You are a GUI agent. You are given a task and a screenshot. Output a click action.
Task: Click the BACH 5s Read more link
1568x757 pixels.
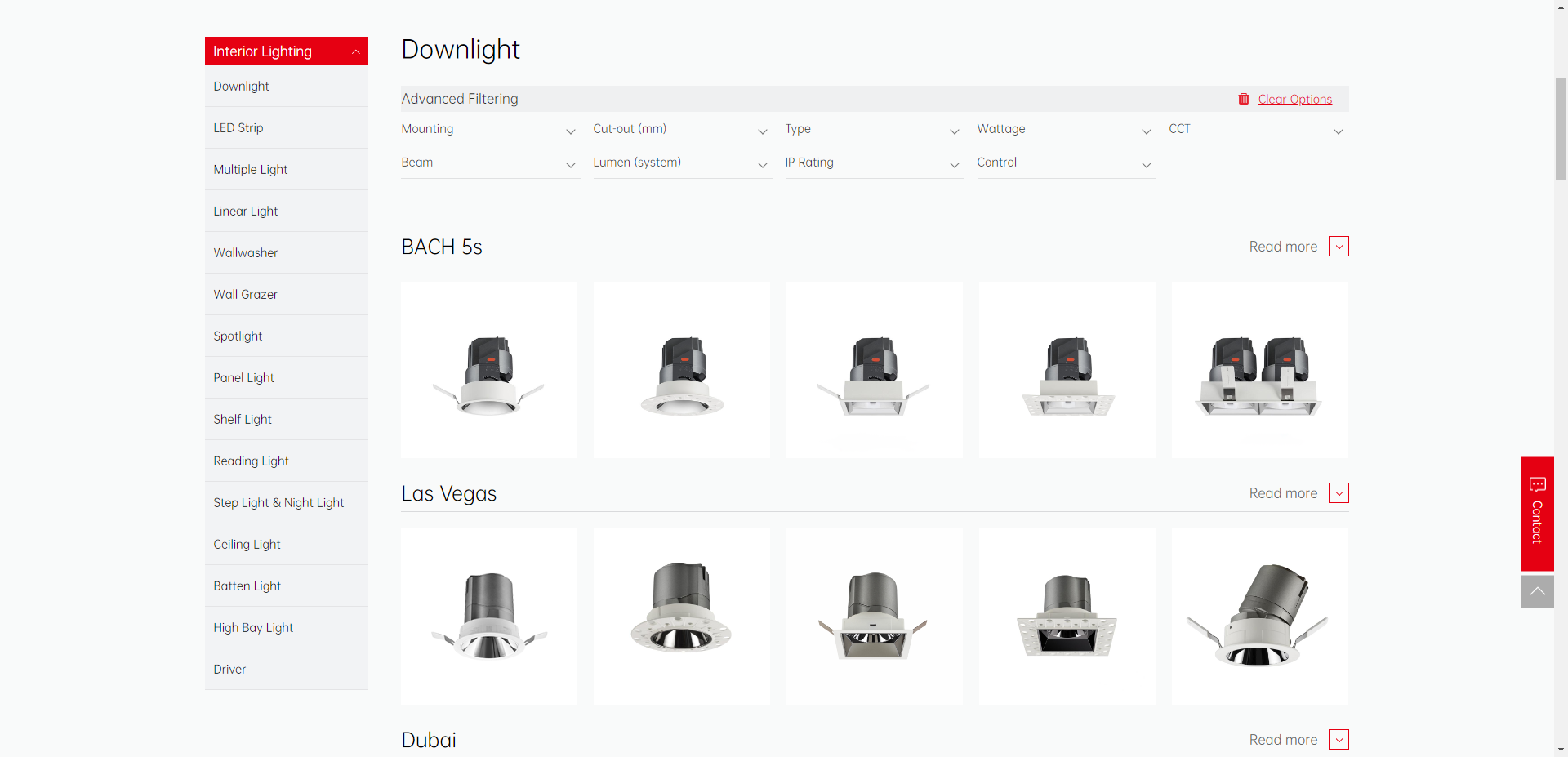[1282, 247]
